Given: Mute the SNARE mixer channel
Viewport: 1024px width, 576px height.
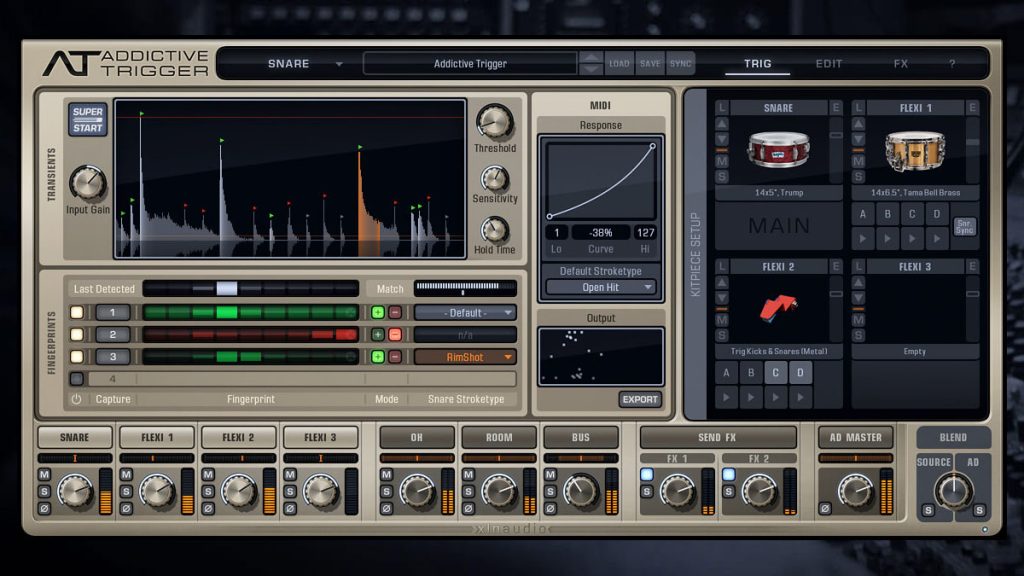Looking at the screenshot, I should coord(44,475).
